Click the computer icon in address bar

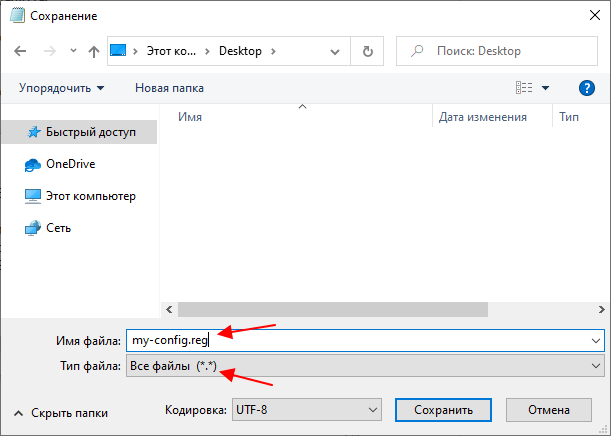pos(118,51)
